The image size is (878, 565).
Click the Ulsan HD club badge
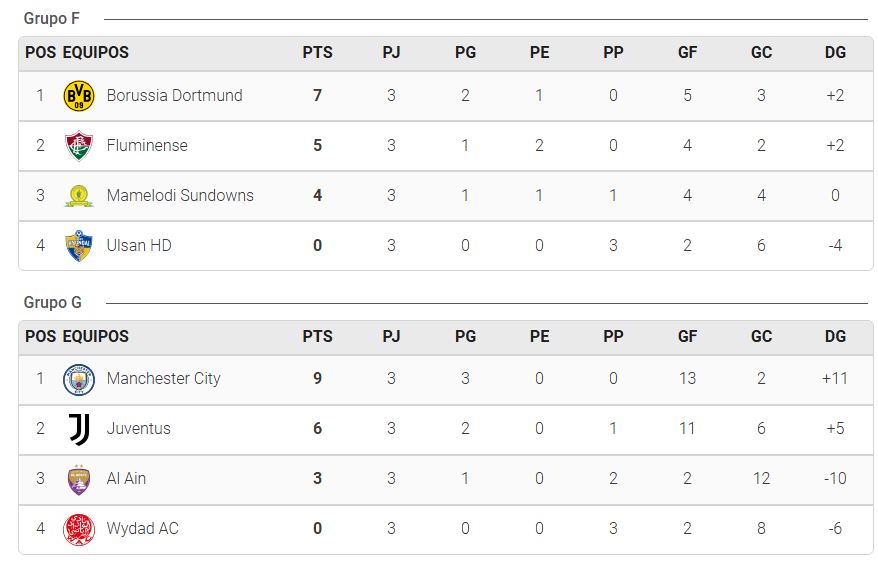79,246
